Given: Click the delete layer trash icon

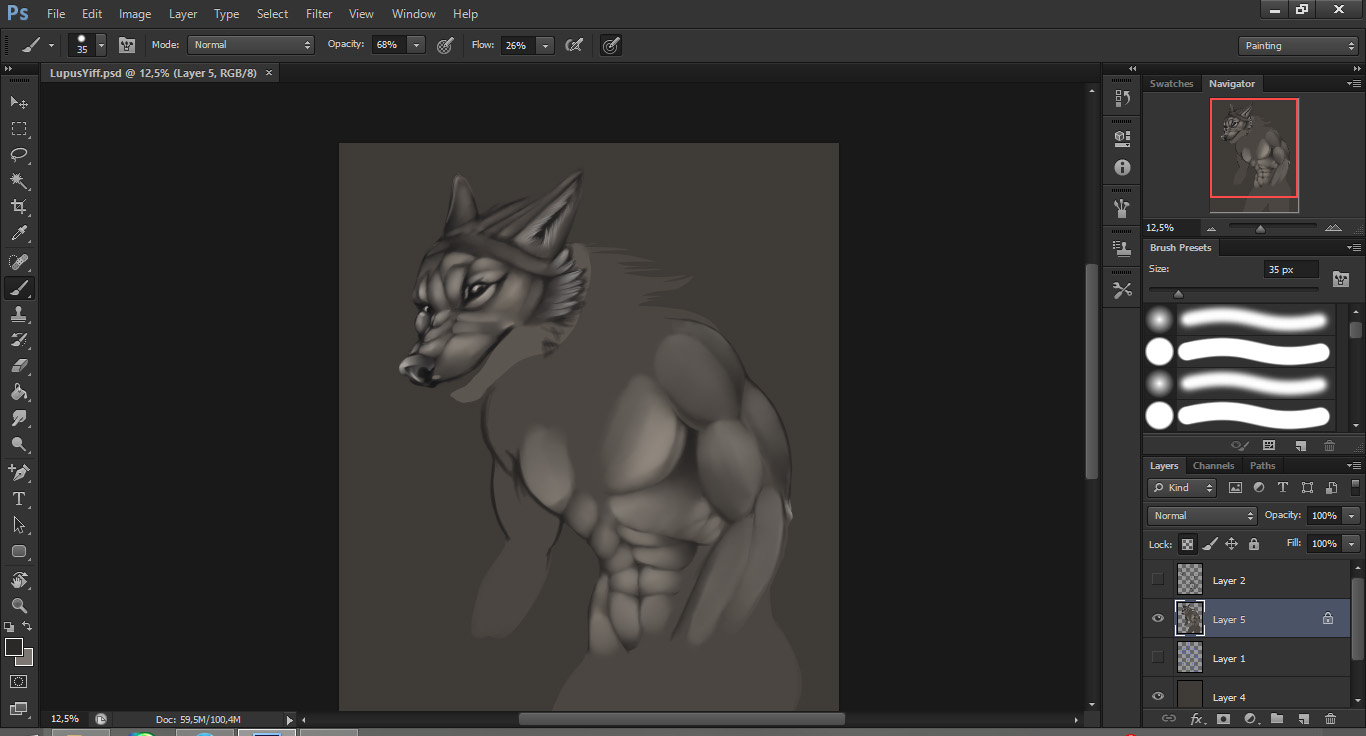Looking at the screenshot, I should click(1330, 718).
